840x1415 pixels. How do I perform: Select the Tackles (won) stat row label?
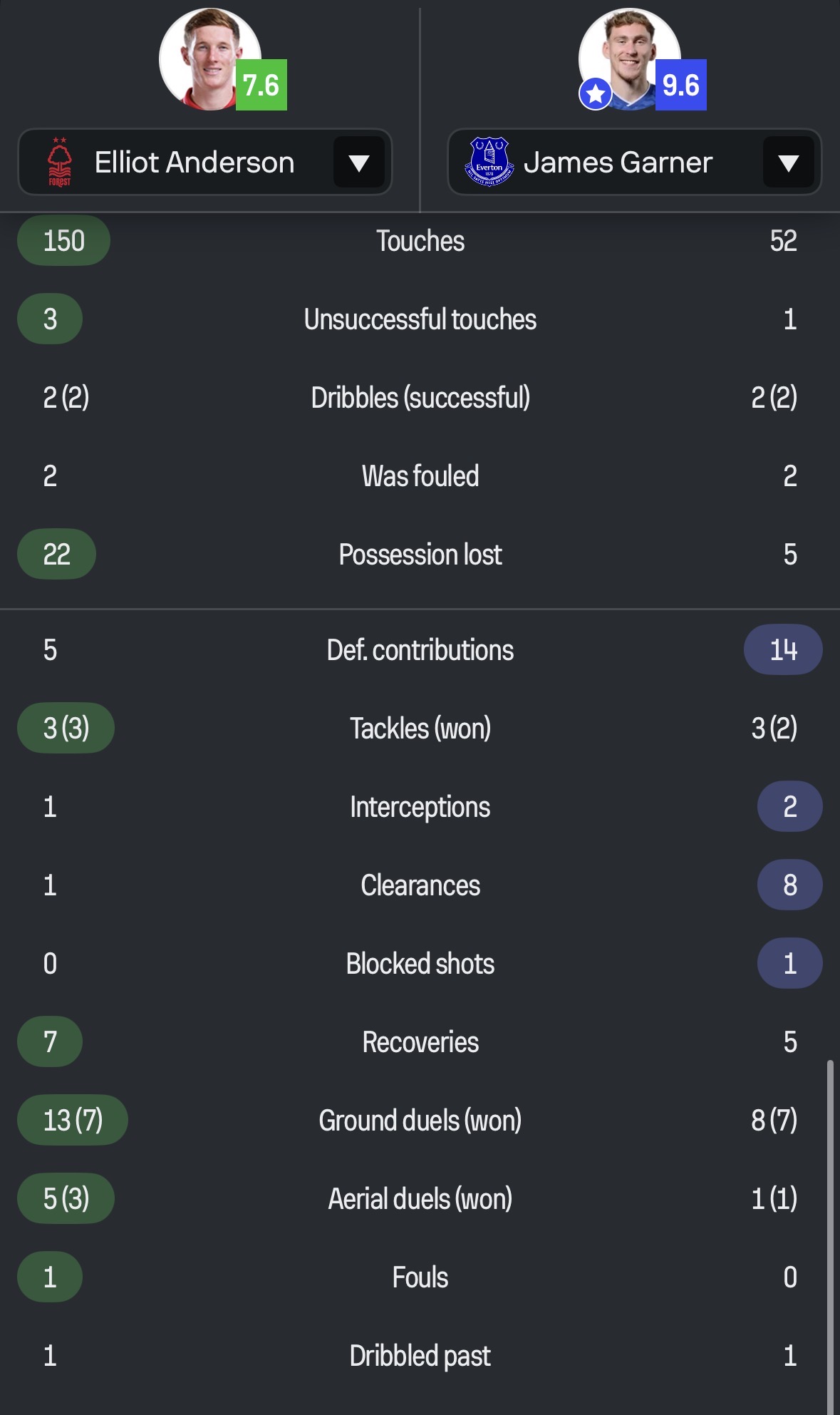420,729
